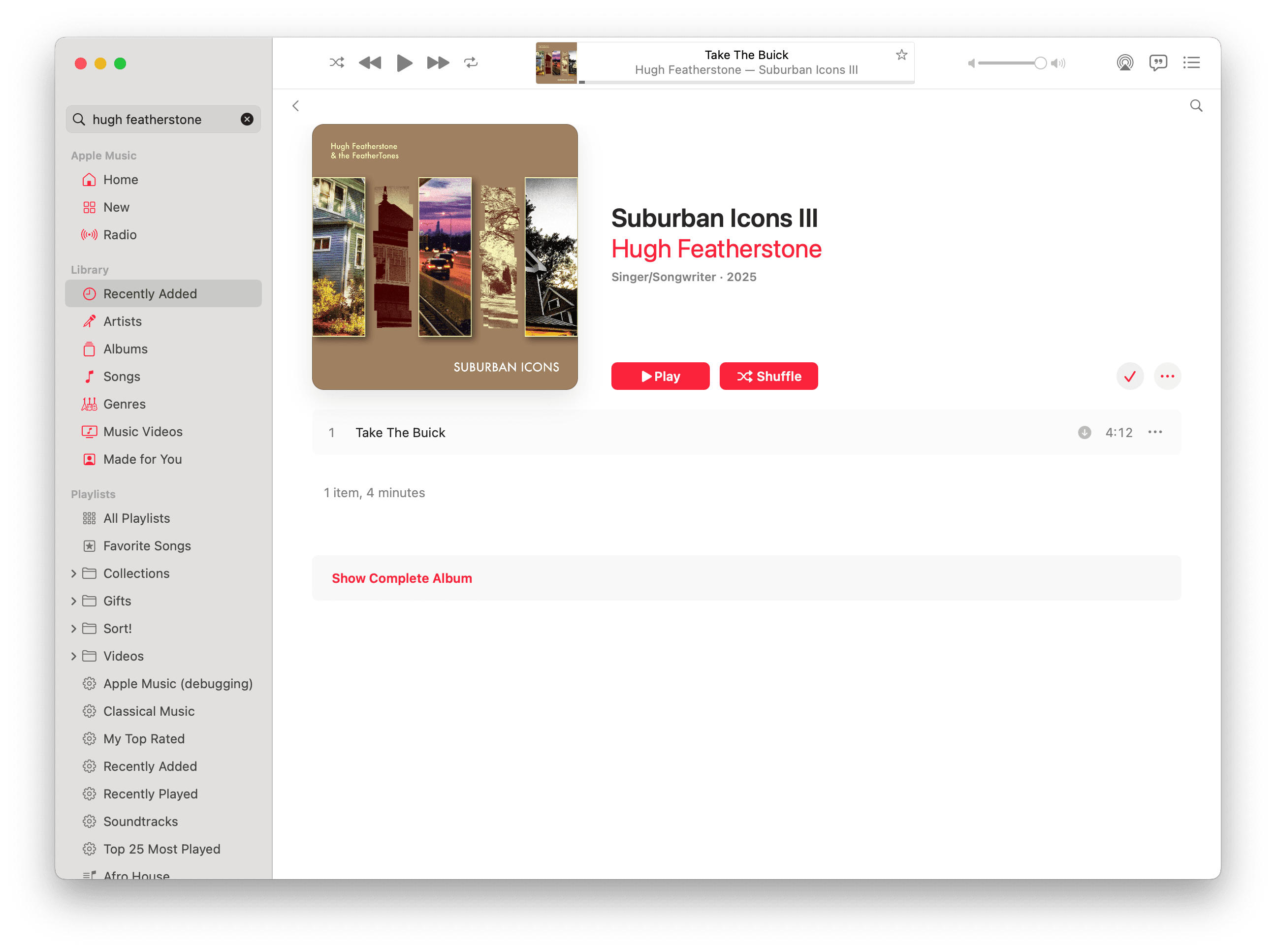This screenshot has width=1276, height=952.
Task: Expand the Collections playlist folder
Action: click(74, 573)
